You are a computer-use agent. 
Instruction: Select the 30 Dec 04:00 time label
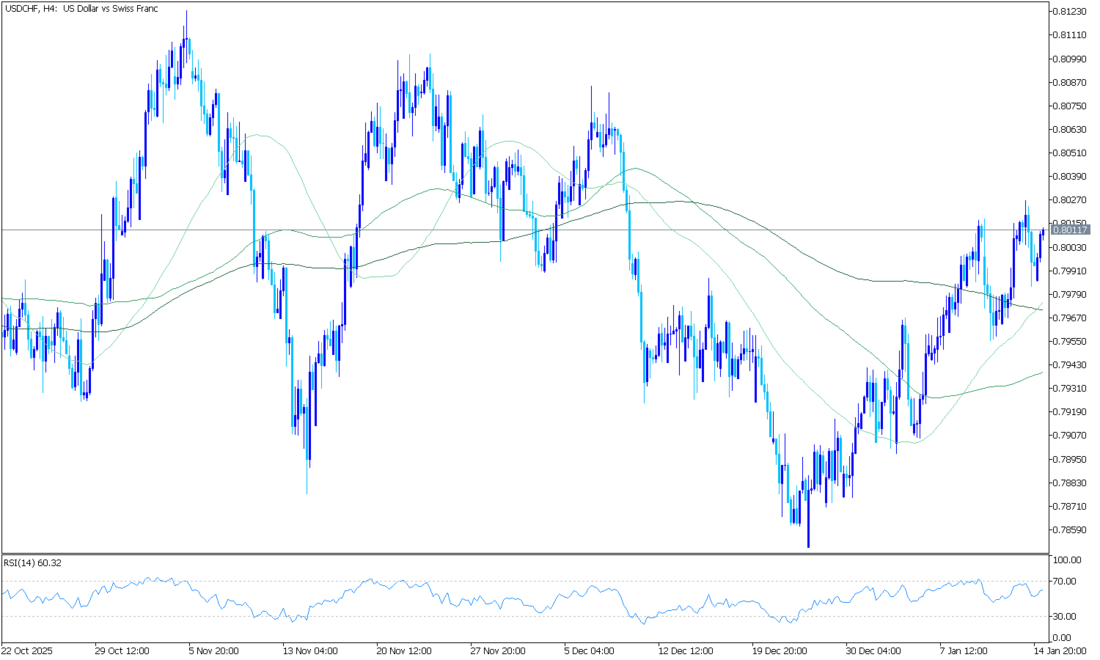[870, 649]
